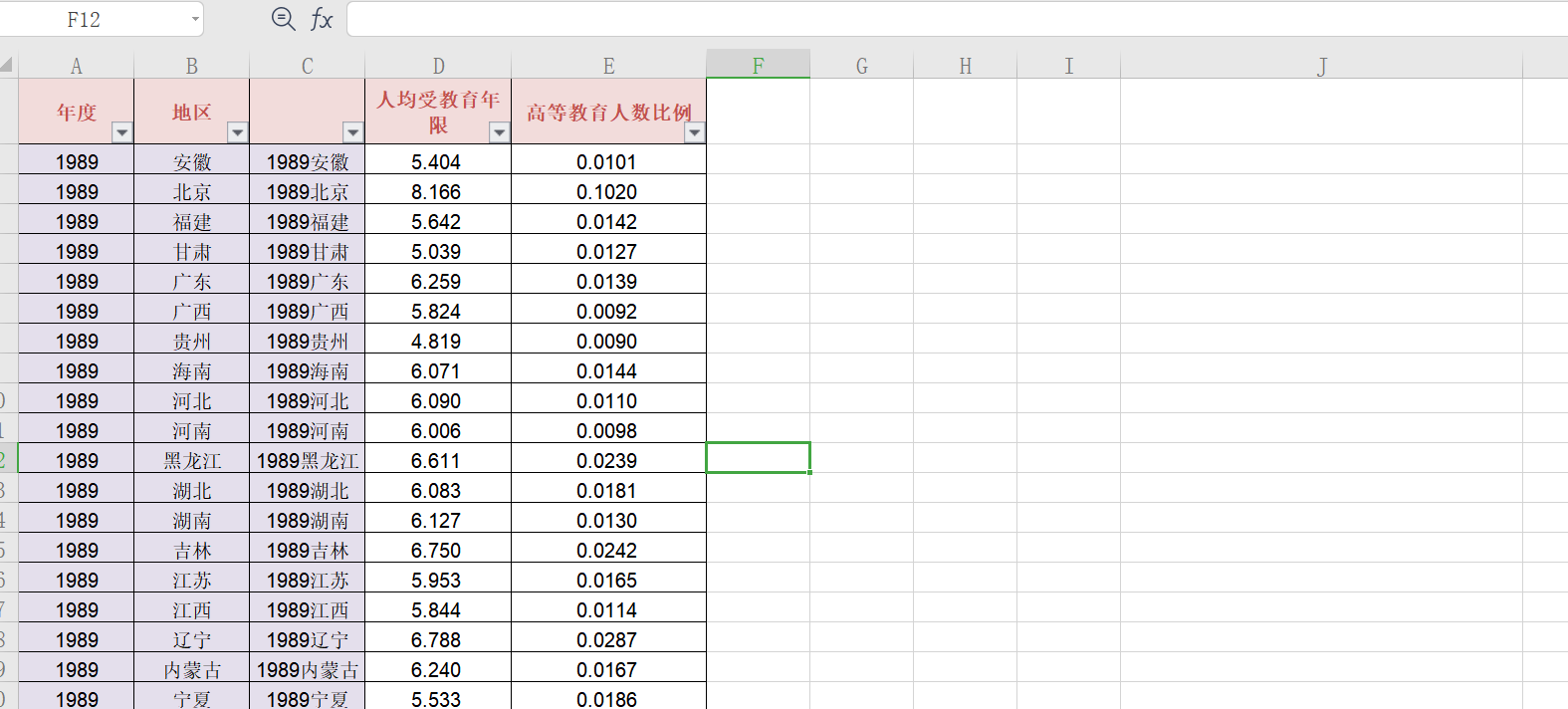Select the cell with value 5.039

438,251
